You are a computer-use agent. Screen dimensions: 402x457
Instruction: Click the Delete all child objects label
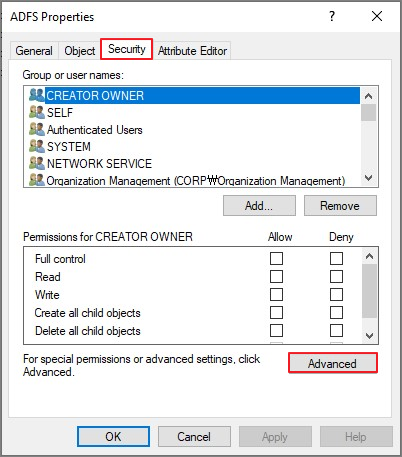click(x=88, y=331)
